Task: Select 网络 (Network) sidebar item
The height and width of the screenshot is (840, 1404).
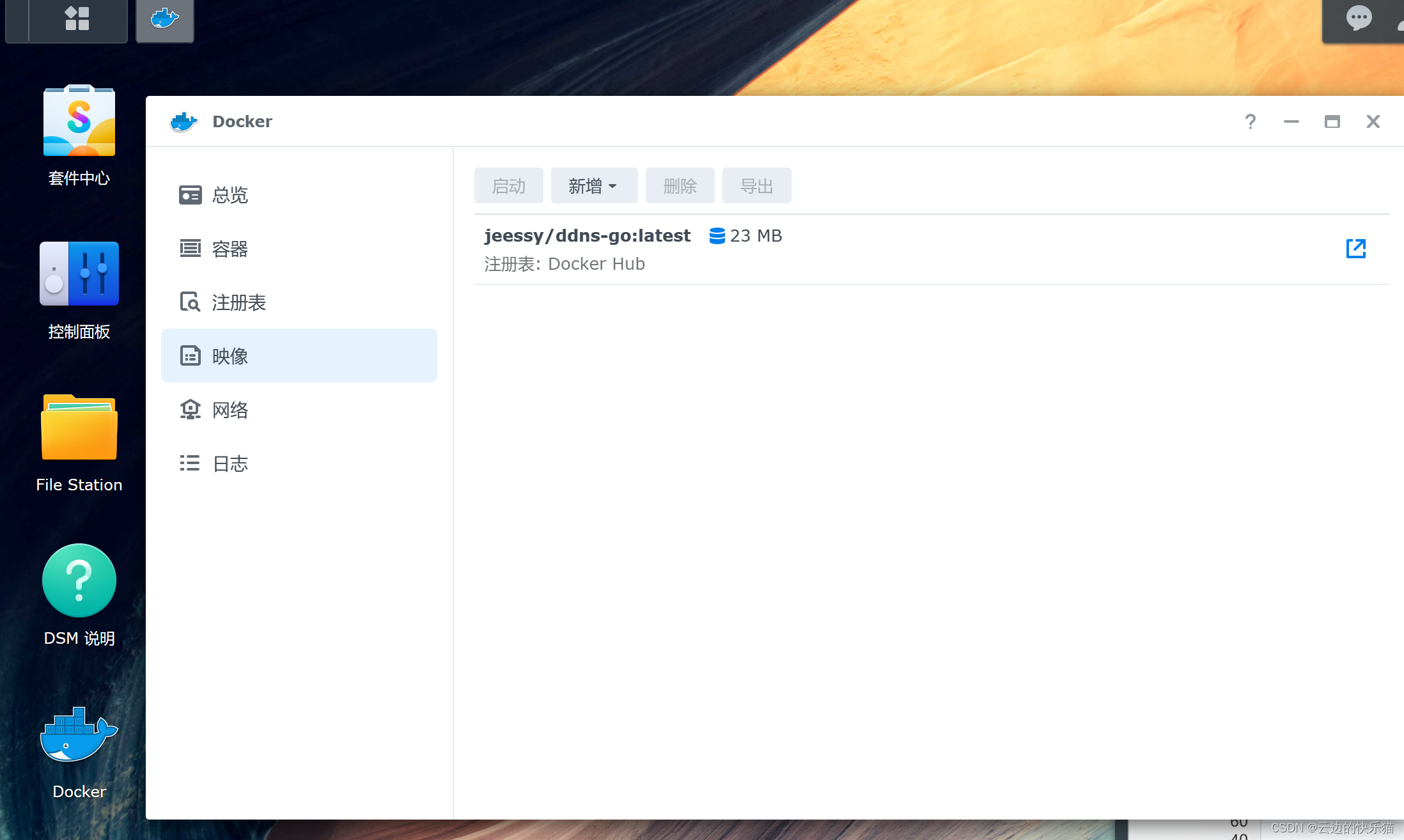Action: tap(230, 408)
